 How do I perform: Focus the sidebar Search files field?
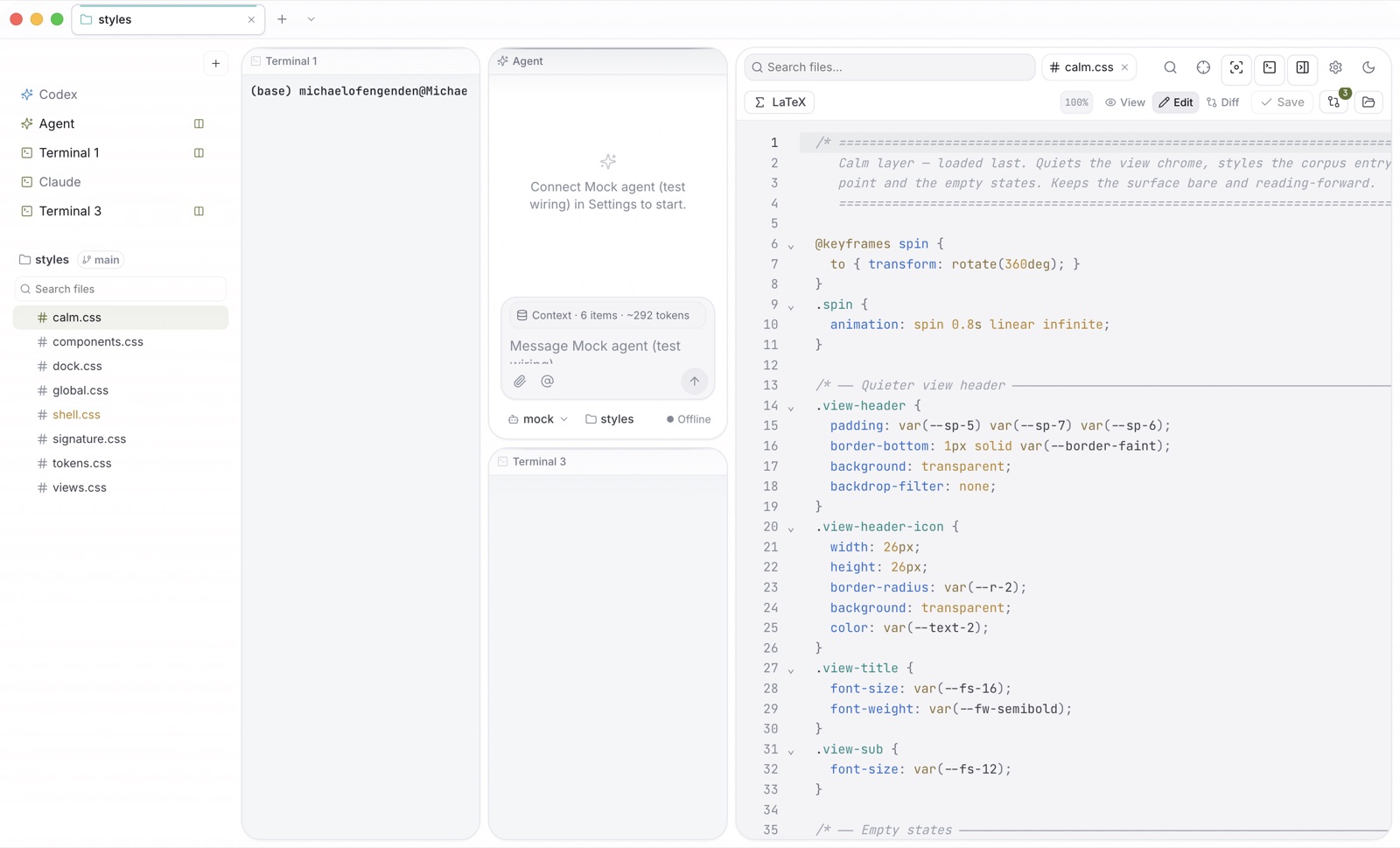[121, 289]
